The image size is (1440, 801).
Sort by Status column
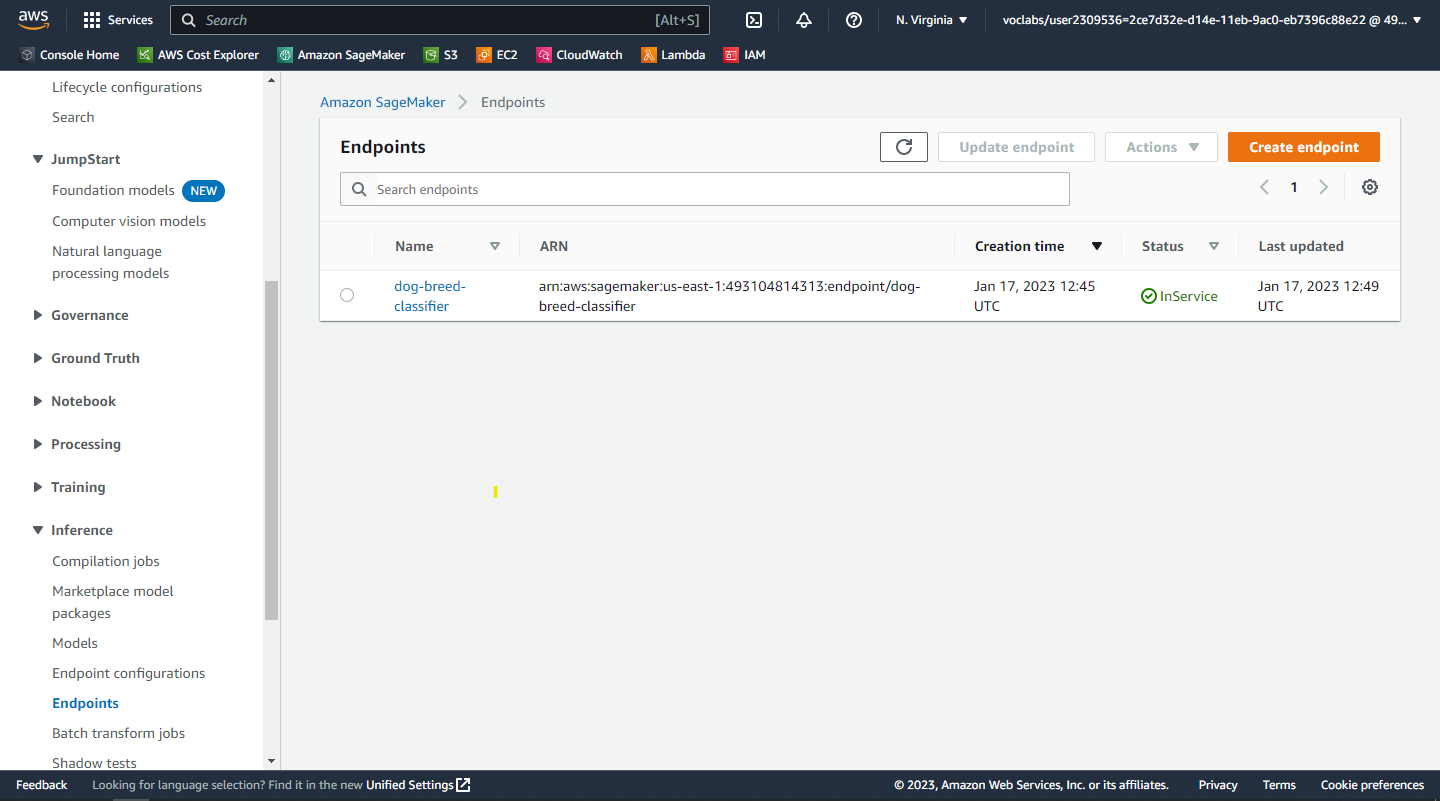(x=1214, y=246)
